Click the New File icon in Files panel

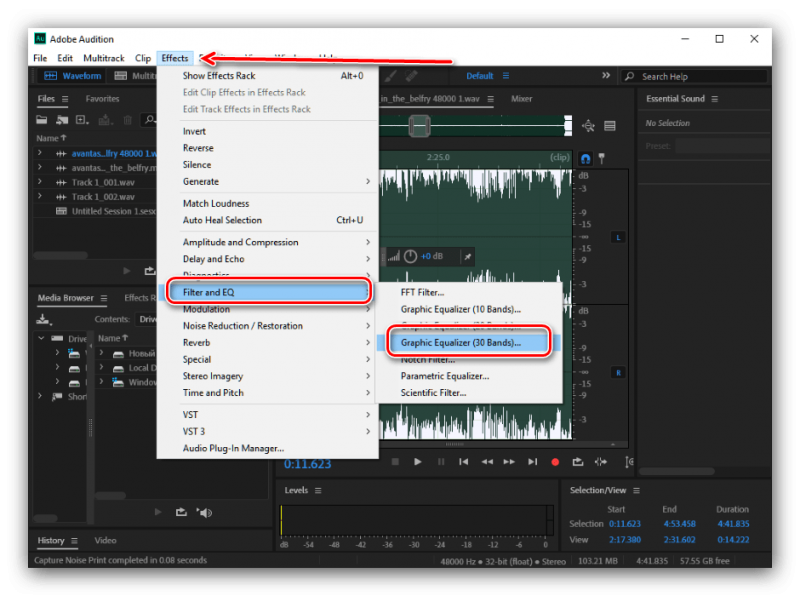(x=82, y=120)
